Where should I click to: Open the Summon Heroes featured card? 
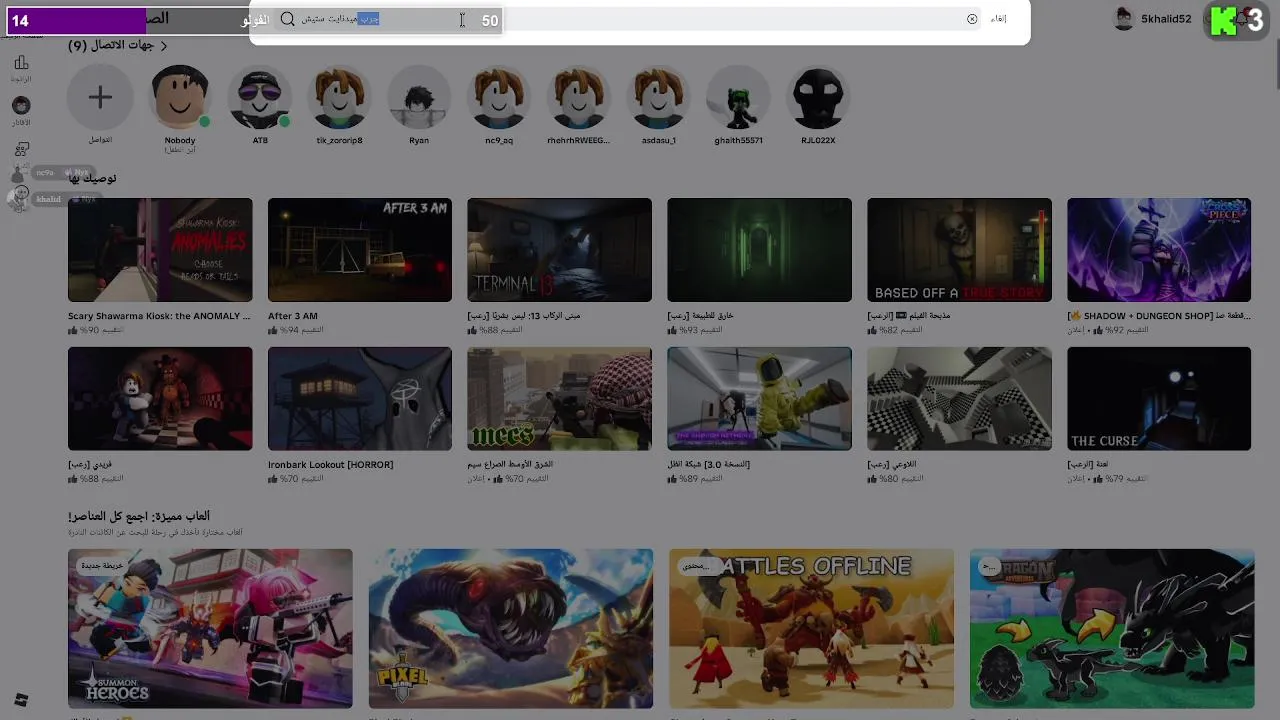[x=210, y=628]
